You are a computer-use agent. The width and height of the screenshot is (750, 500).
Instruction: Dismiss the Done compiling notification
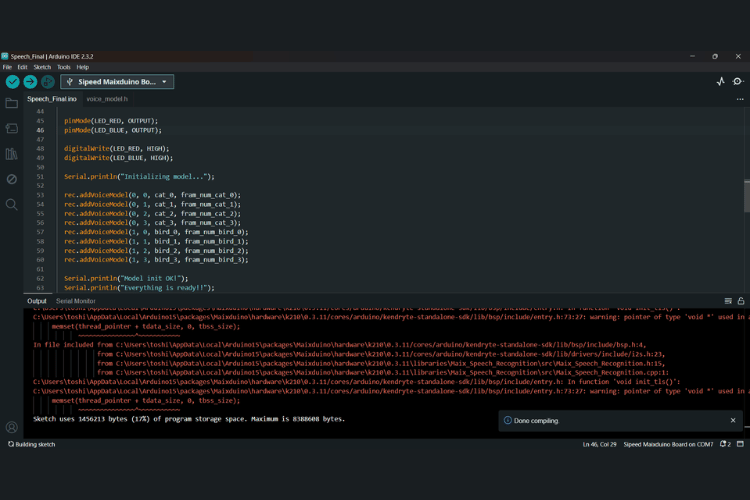pos(733,420)
